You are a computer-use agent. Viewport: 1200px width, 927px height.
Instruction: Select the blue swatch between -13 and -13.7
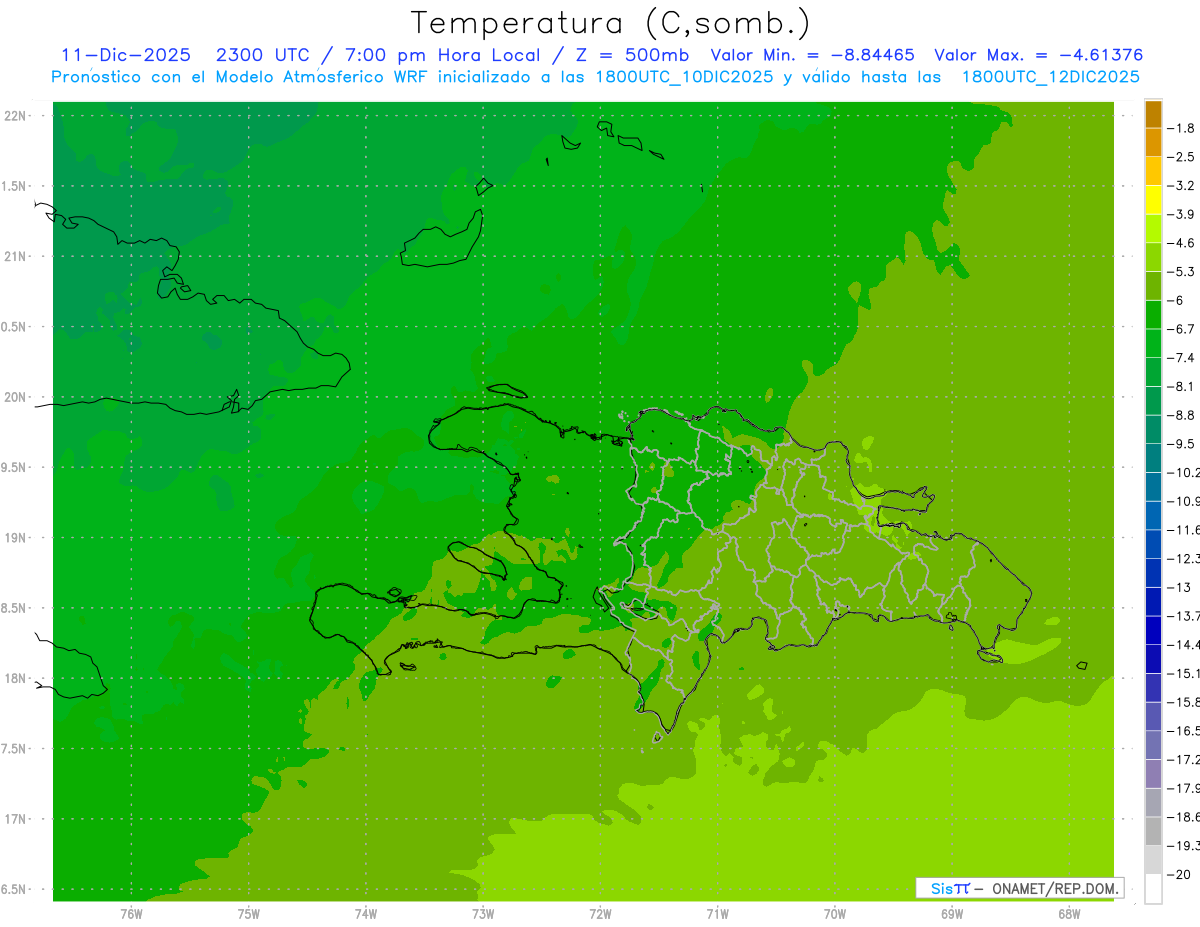pyautogui.click(x=1153, y=601)
